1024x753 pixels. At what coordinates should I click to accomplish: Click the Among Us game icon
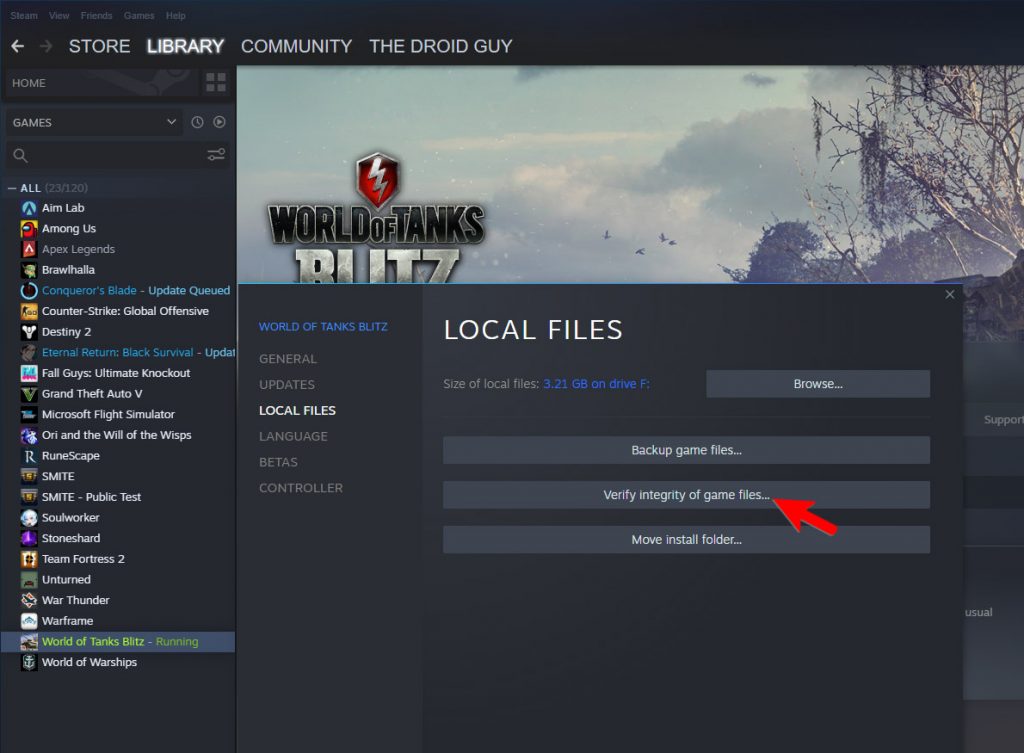[x=29, y=229]
